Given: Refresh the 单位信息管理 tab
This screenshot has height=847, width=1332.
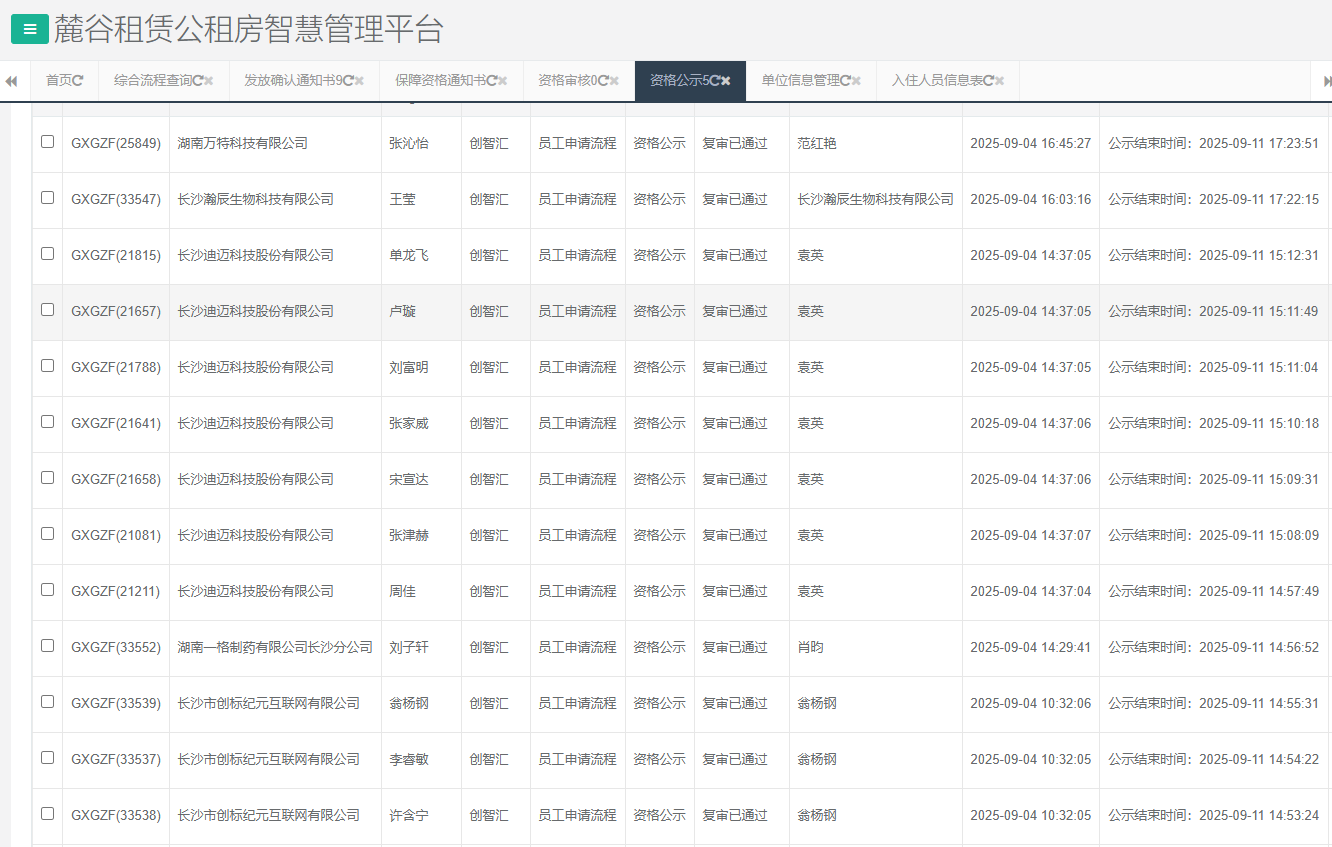Looking at the screenshot, I should pyautogui.click(x=845, y=81).
